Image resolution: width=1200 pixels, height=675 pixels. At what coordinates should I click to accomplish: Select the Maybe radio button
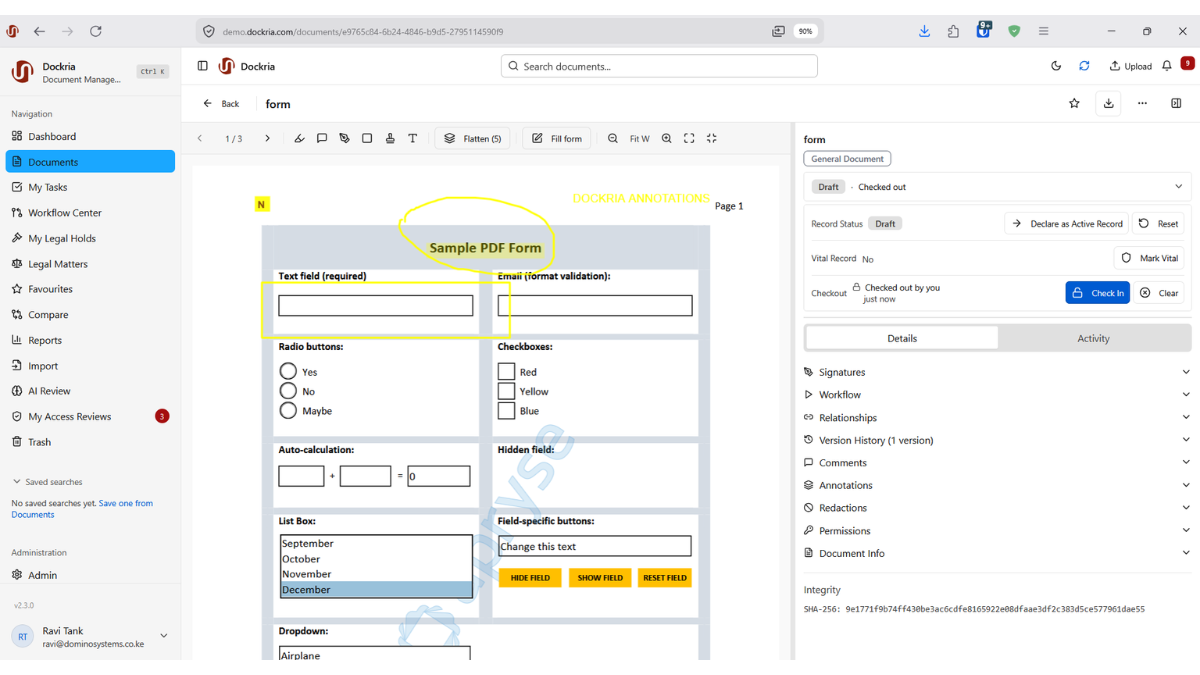coord(288,410)
